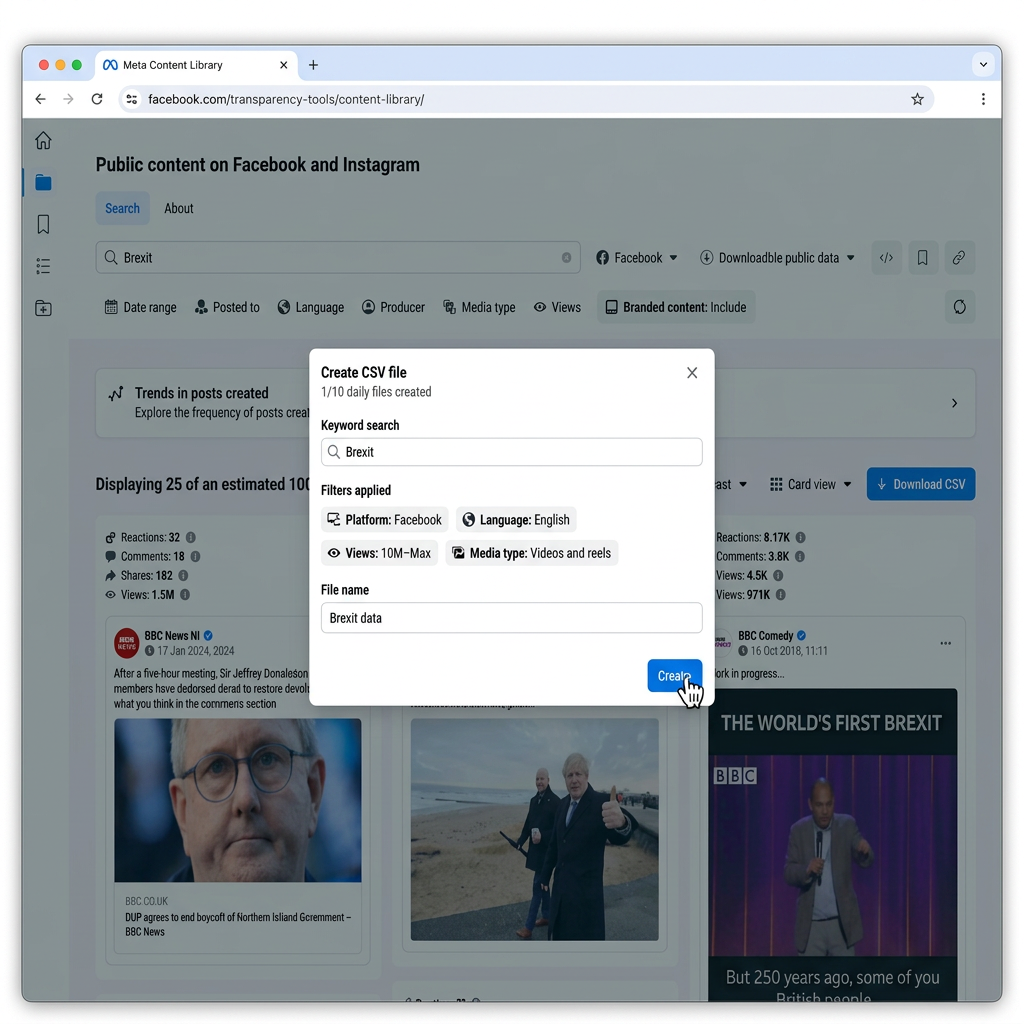
Task: Click the add-folder icon in sidebar
Action: [x=43, y=308]
